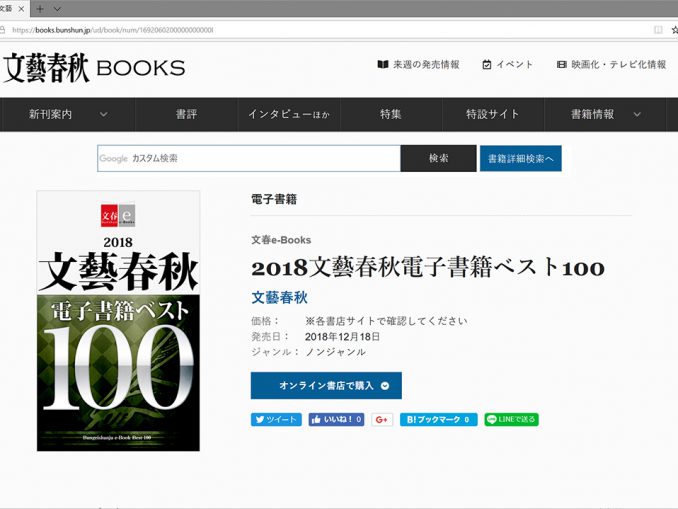The width and height of the screenshot is (678, 509).
Task: Close the current browser tab
Action: click(21, 9)
